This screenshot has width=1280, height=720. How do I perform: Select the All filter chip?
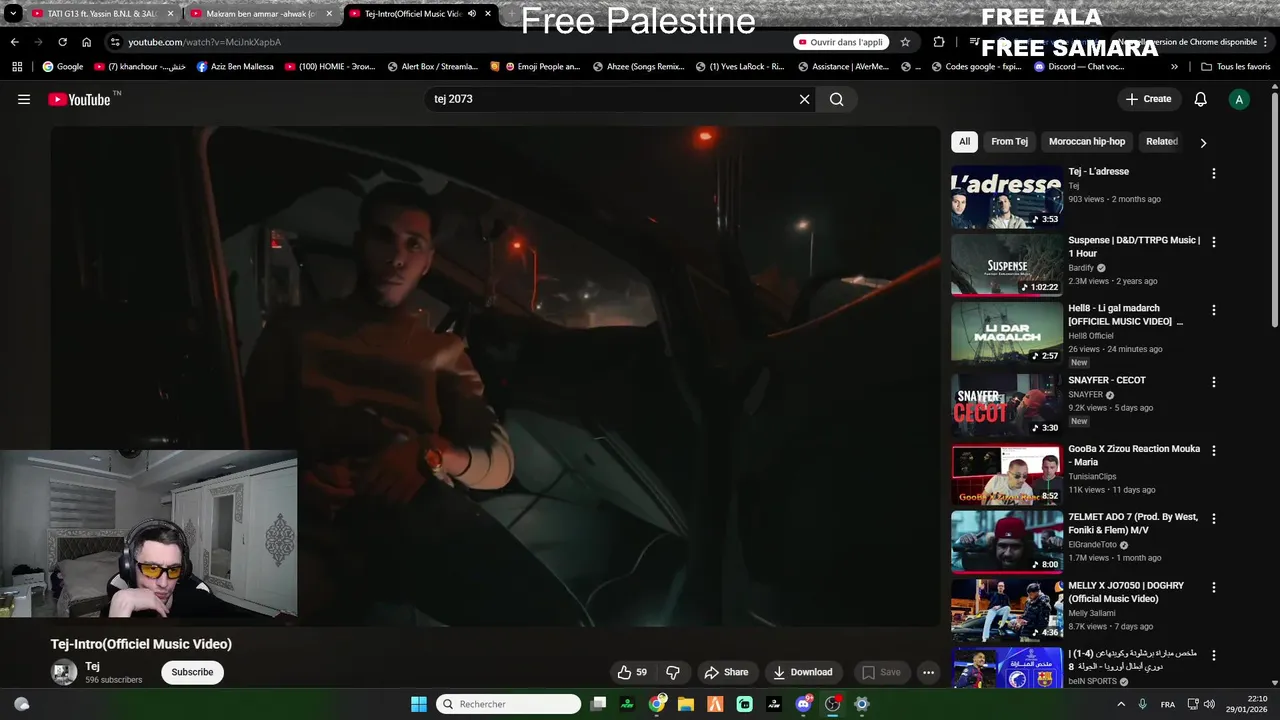tap(964, 142)
